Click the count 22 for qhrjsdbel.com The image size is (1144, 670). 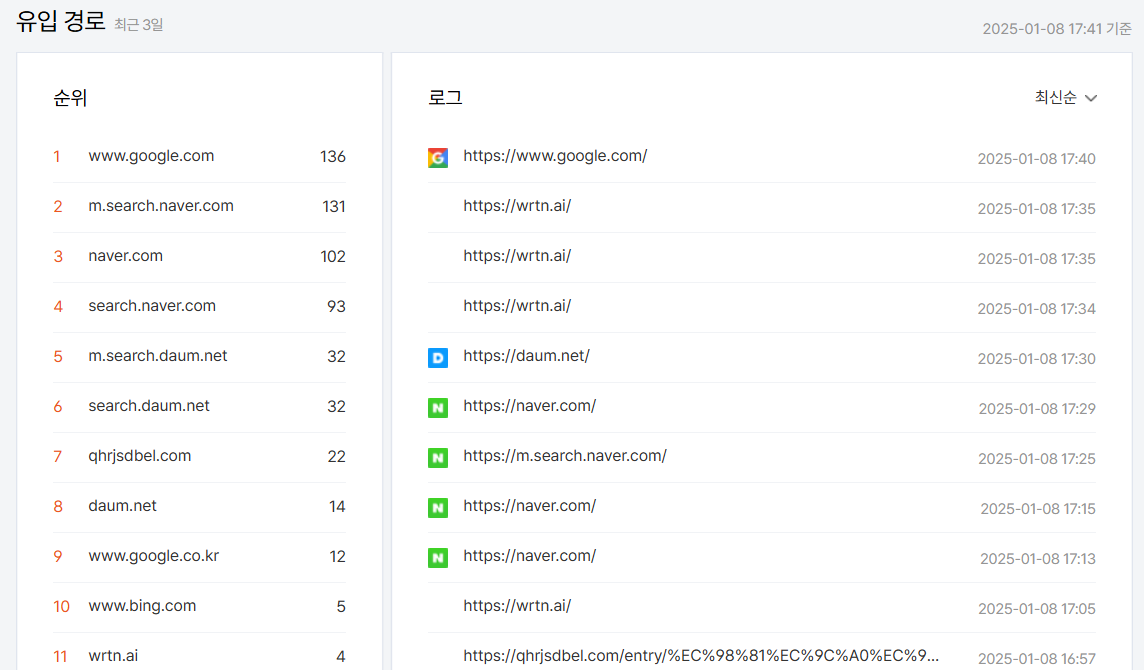[336, 456]
